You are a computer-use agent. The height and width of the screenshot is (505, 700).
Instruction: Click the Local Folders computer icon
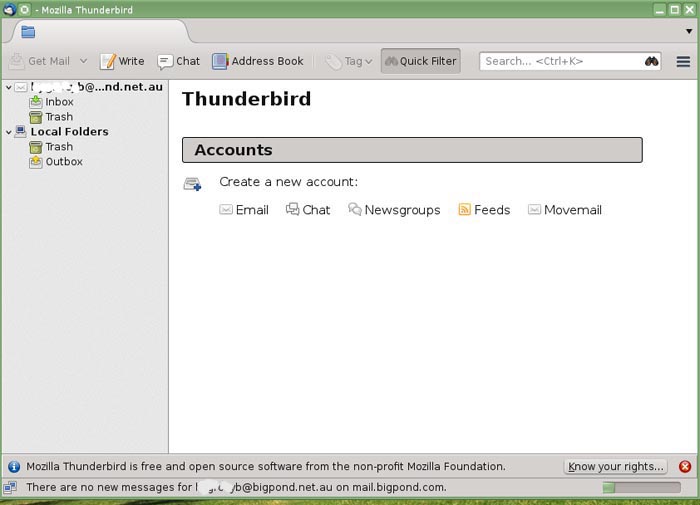point(20,131)
